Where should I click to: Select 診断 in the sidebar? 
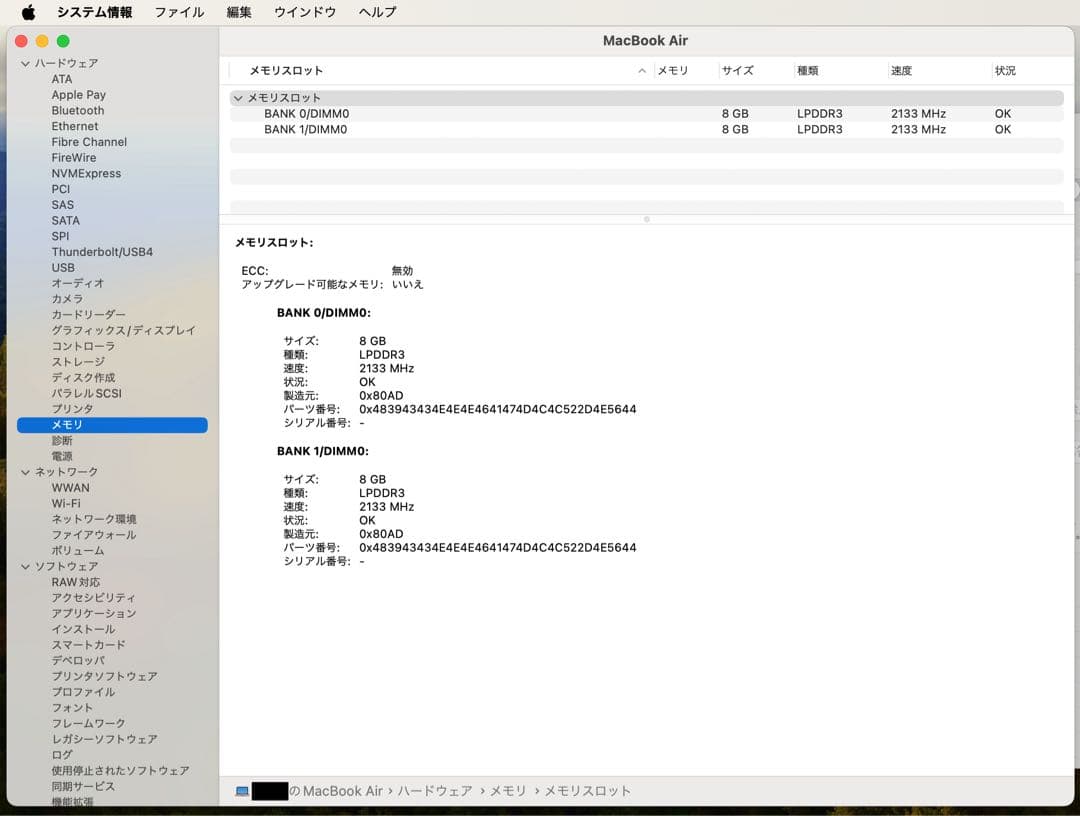(x=62, y=440)
